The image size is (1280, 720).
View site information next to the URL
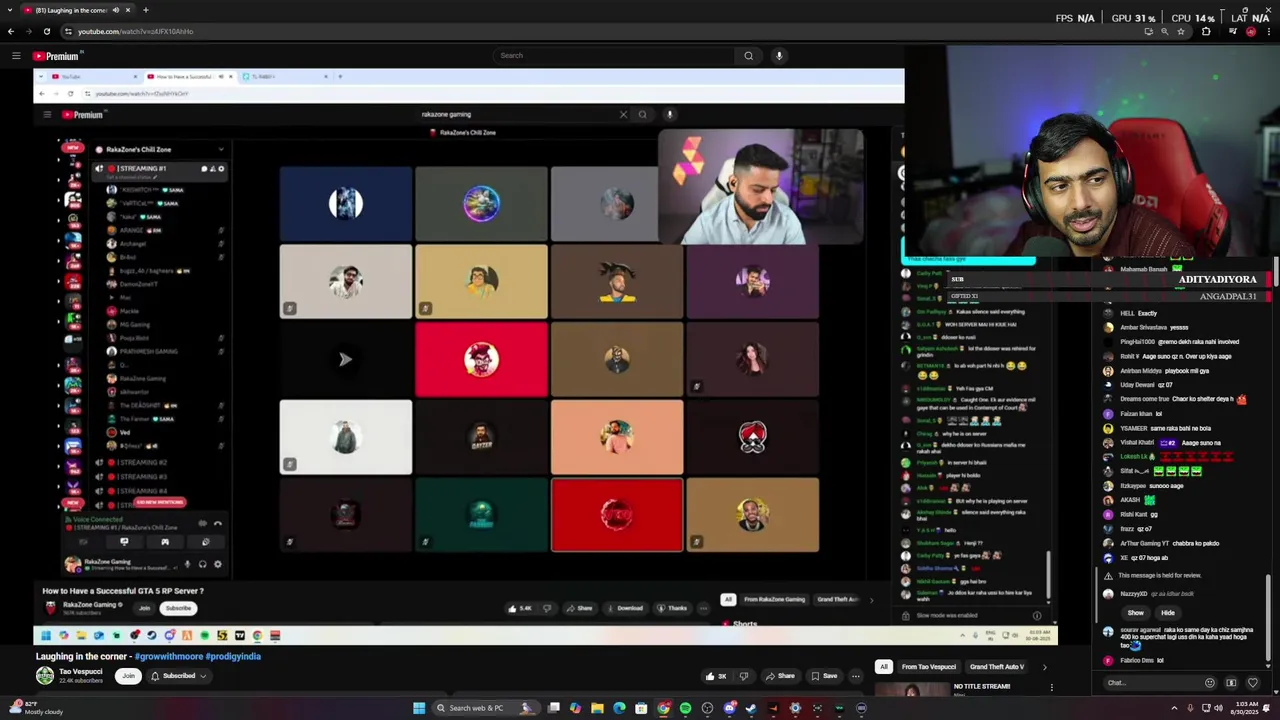pyautogui.click(x=67, y=31)
